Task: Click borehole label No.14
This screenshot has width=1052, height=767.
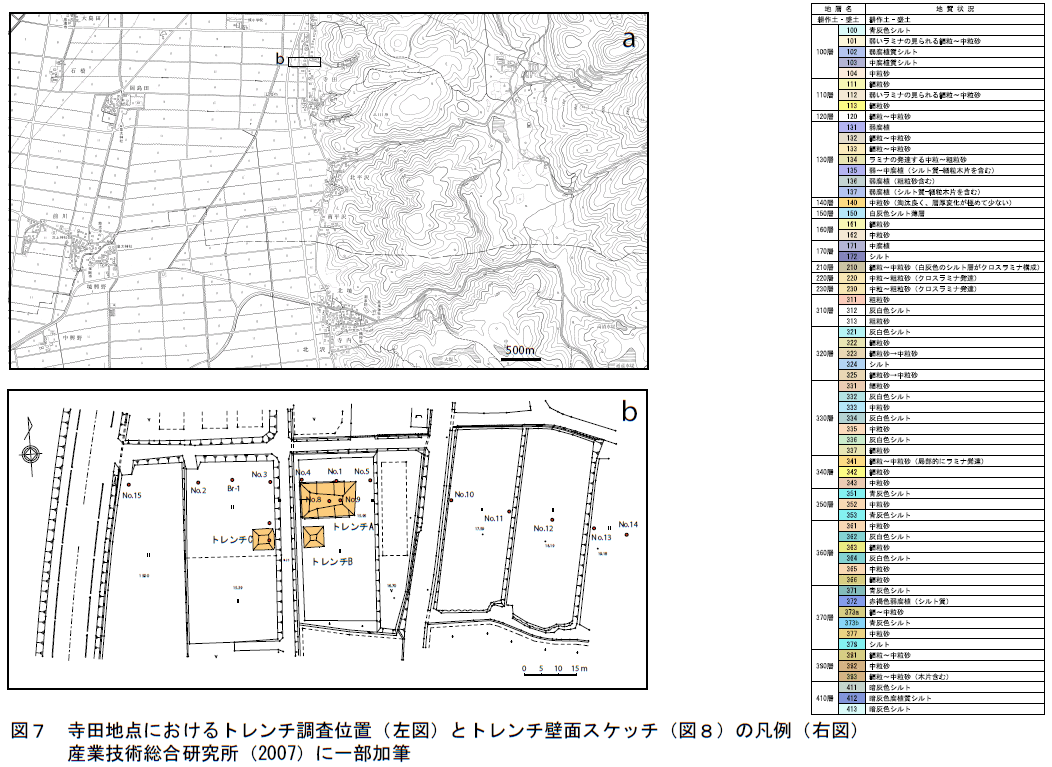Action: coord(628,524)
